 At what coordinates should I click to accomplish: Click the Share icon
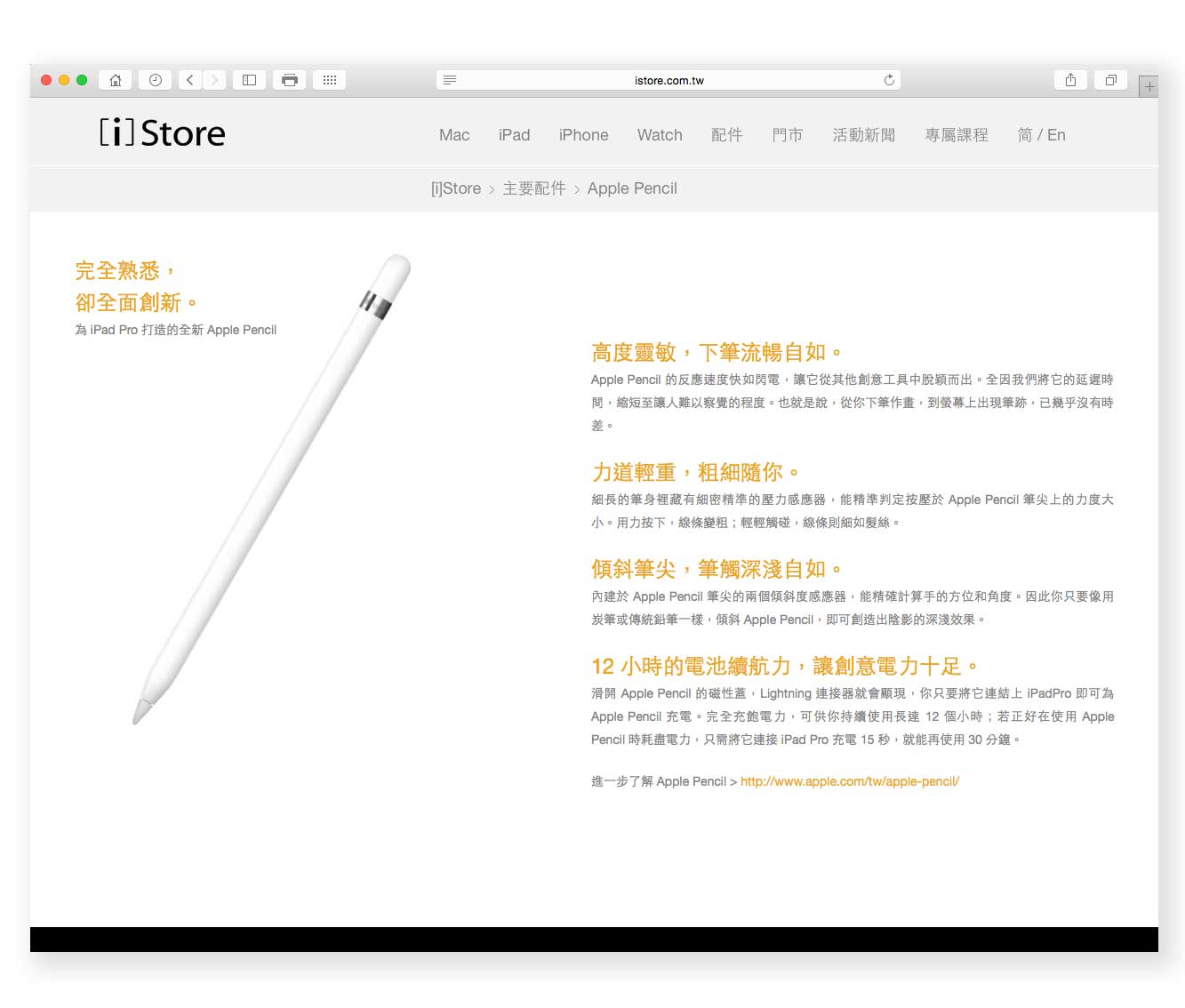coord(1071,80)
